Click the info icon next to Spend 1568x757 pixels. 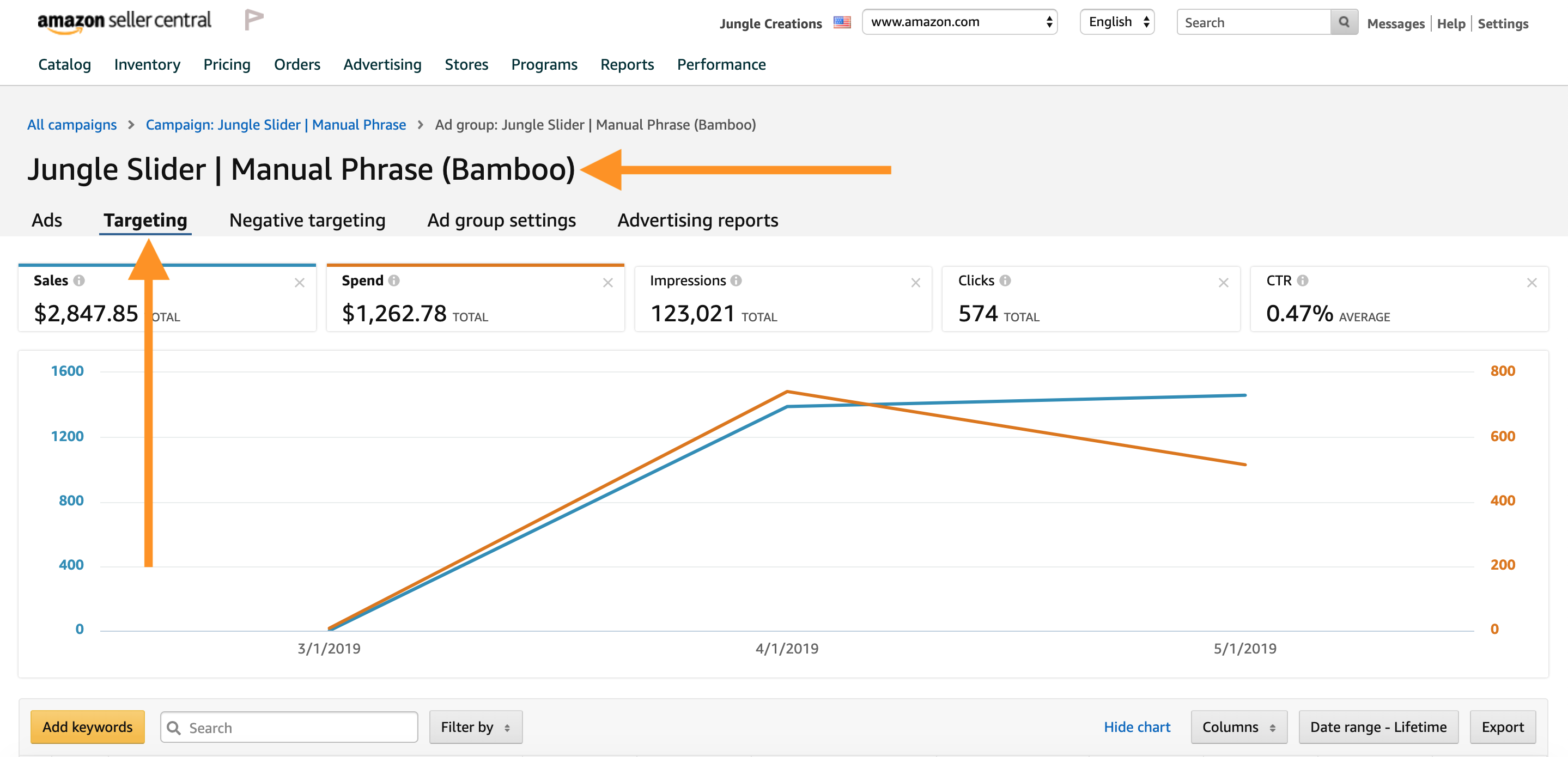pyautogui.click(x=394, y=280)
